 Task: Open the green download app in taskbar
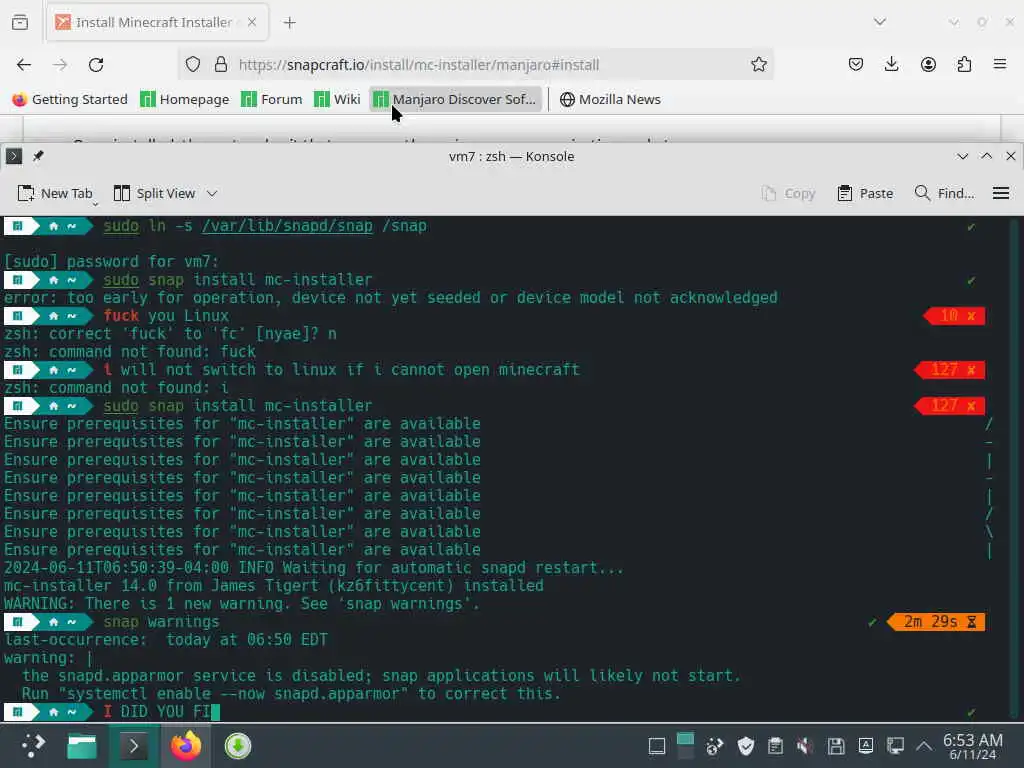pyautogui.click(x=238, y=746)
